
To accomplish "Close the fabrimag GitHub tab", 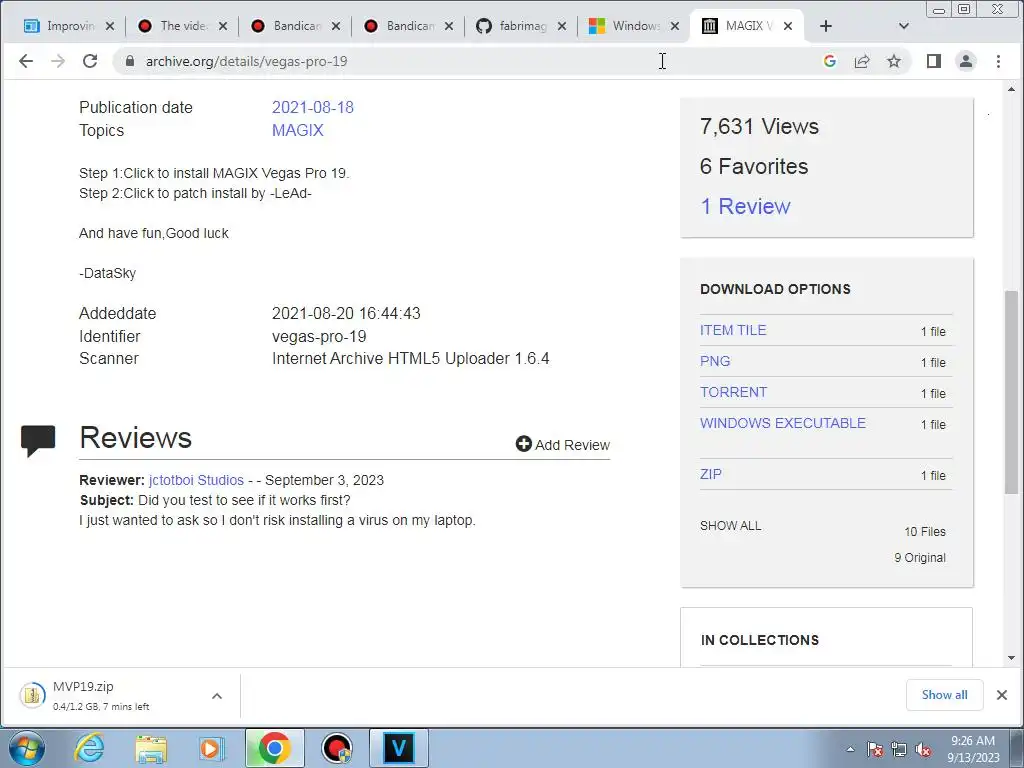I will [562, 25].
